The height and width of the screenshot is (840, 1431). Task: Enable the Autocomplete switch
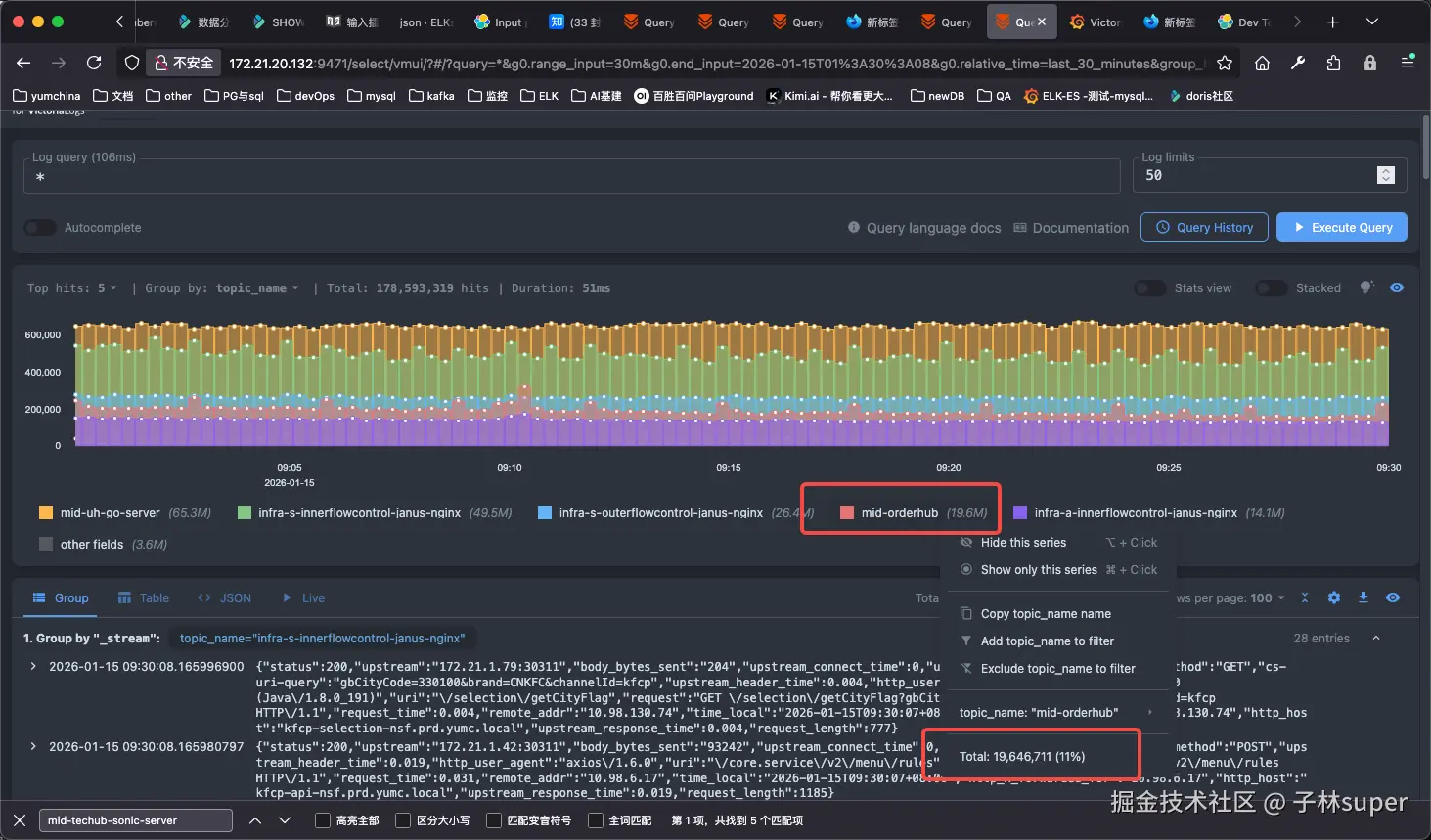click(40, 228)
